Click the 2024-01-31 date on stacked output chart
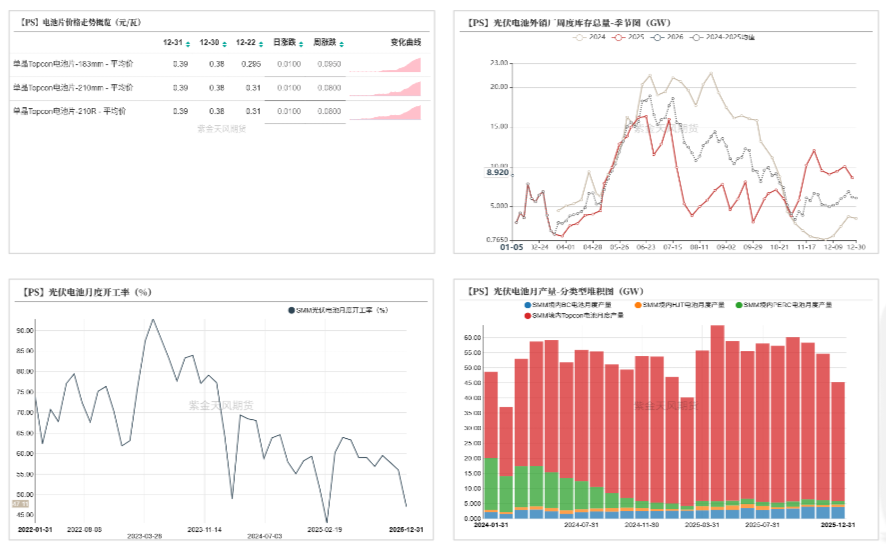The height and width of the screenshot is (548, 886). pos(491,525)
